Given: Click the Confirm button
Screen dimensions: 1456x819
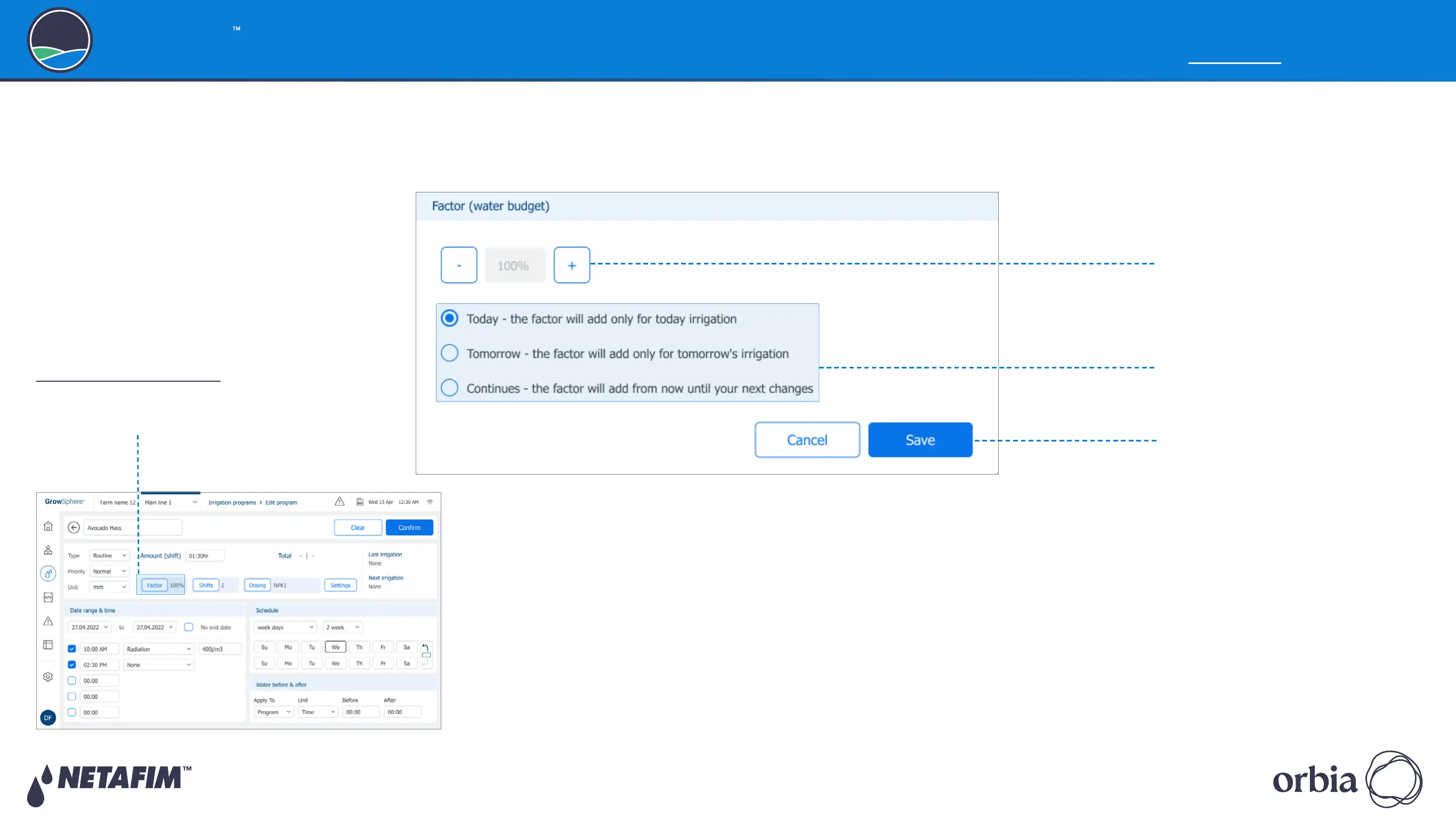Looking at the screenshot, I should click(x=409, y=527).
